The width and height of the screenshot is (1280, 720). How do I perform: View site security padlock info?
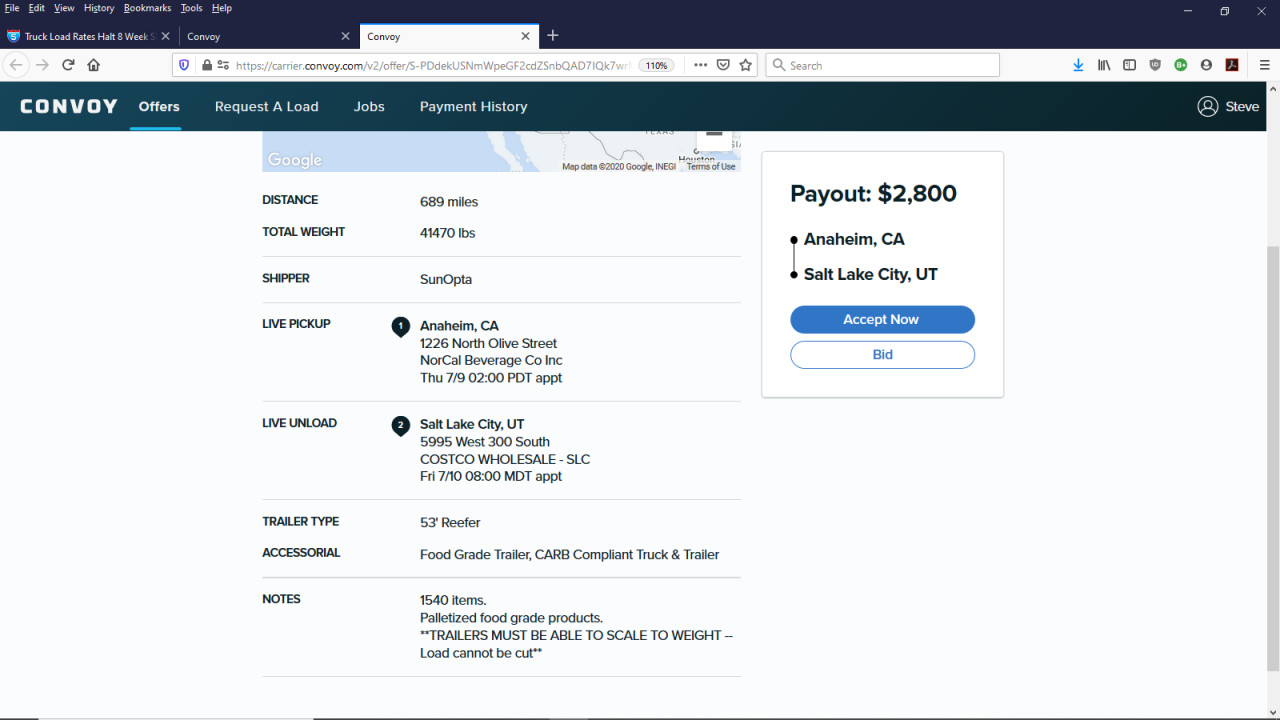(207, 65)
